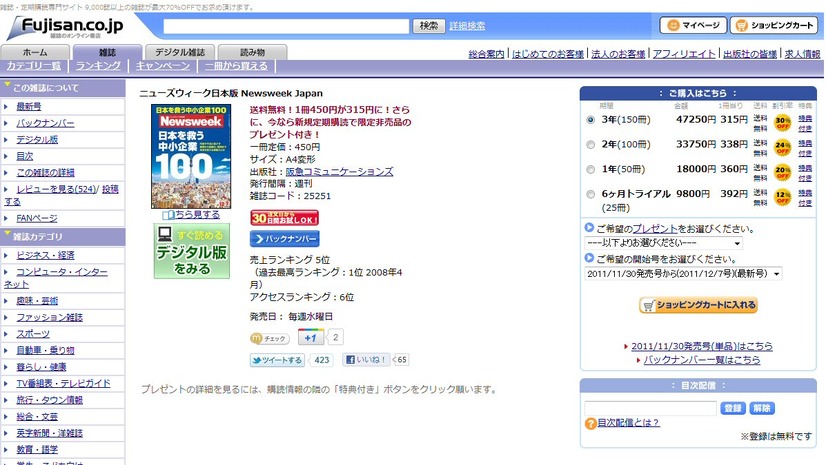Image resolution: width=826 pixels, height=465 pixels.
Task: Open ショッピングカート at top right
Action: [774, 25]
